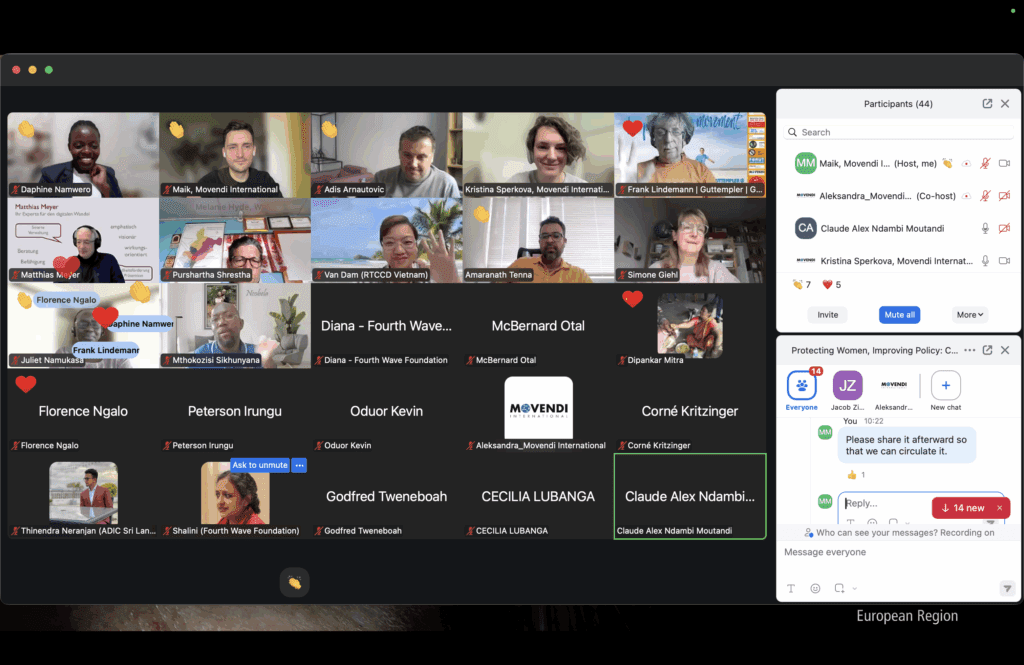
Task: Click the send message arrow icon
Action: point(1006,589)
